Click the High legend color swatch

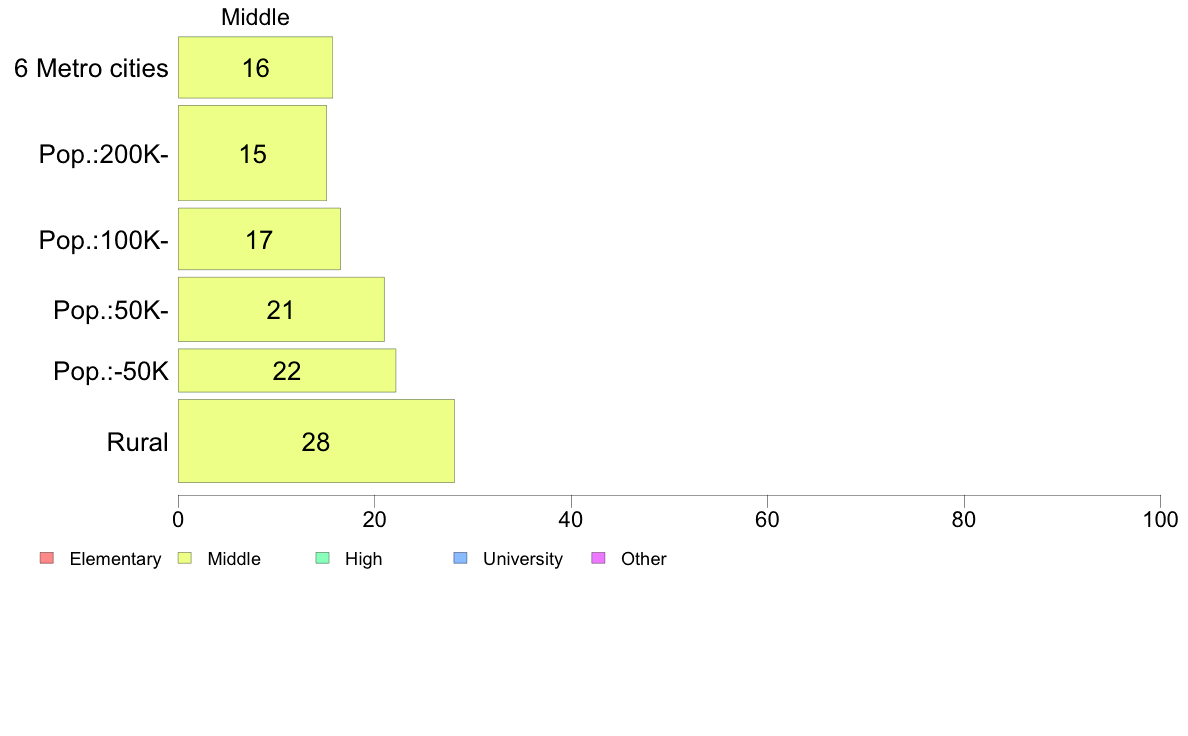point(322,559)
